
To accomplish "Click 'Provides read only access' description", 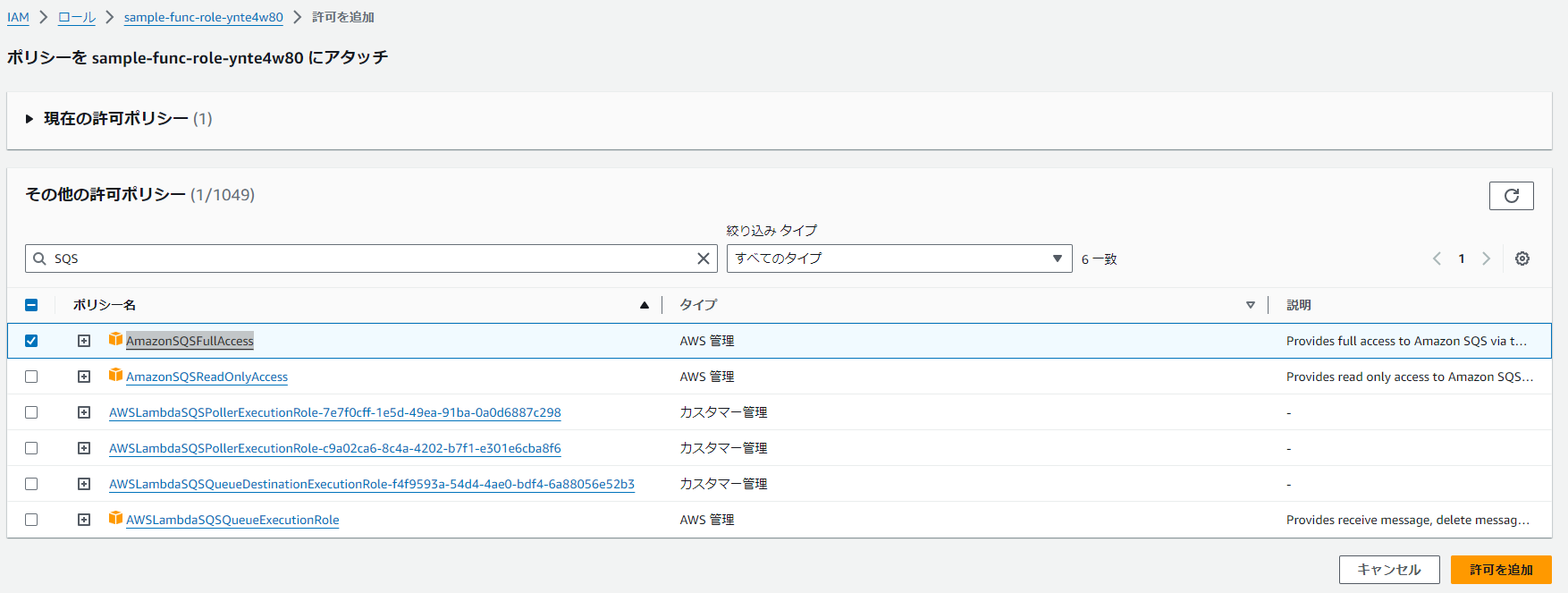I will [1410, 377].
